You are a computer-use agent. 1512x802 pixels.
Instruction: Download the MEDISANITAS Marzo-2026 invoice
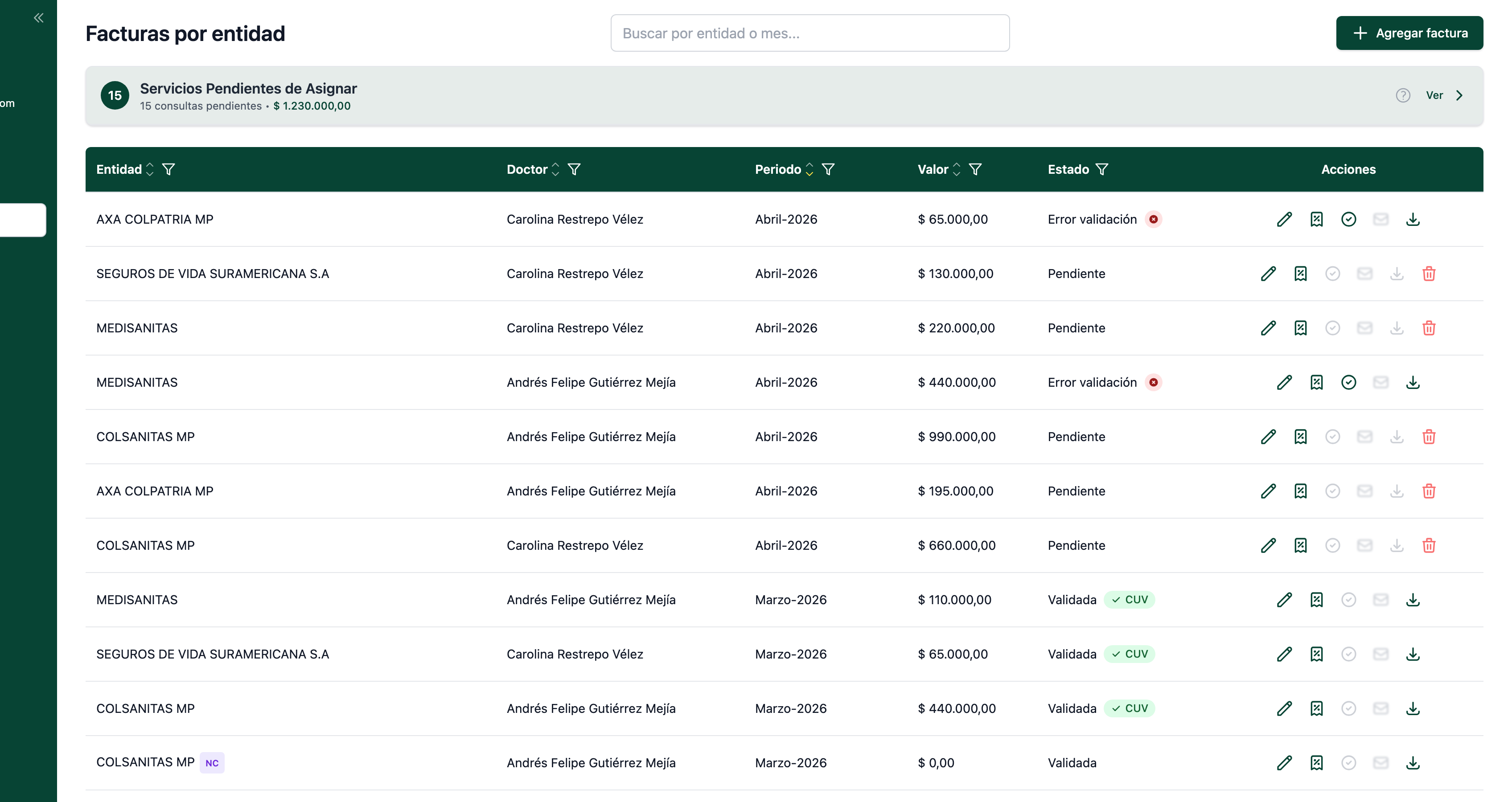coord(1413,600)
